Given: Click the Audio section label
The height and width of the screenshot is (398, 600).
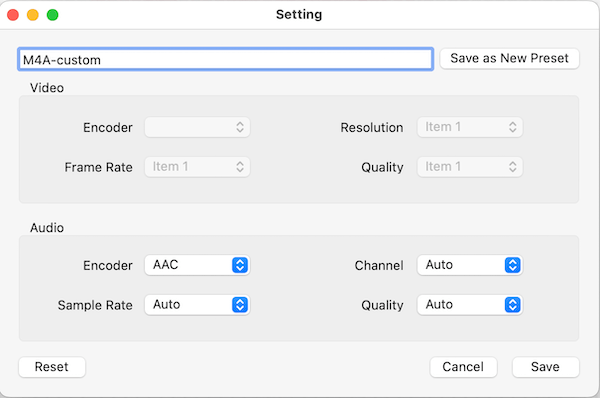Looking at the screenshot, I should pos(47,228).
